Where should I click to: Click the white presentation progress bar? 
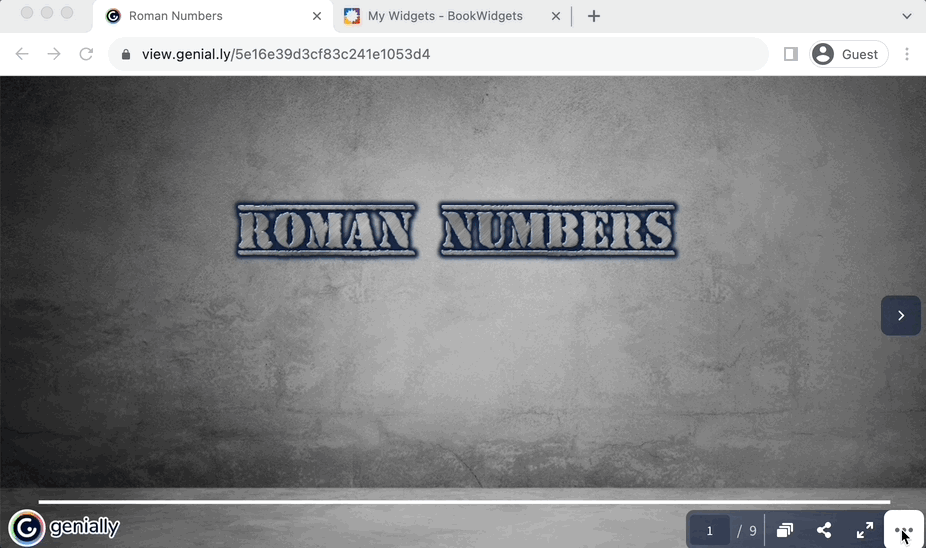coord(463,502)
